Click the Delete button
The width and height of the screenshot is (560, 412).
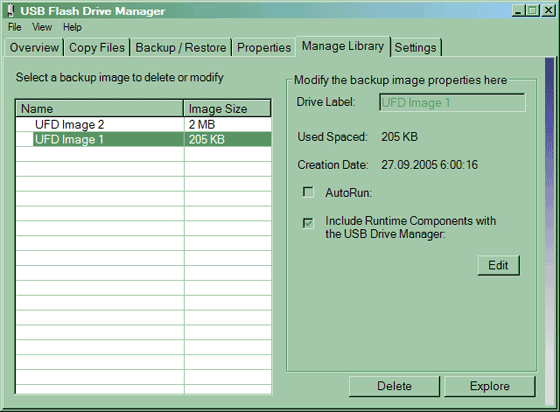click(394, 386)
